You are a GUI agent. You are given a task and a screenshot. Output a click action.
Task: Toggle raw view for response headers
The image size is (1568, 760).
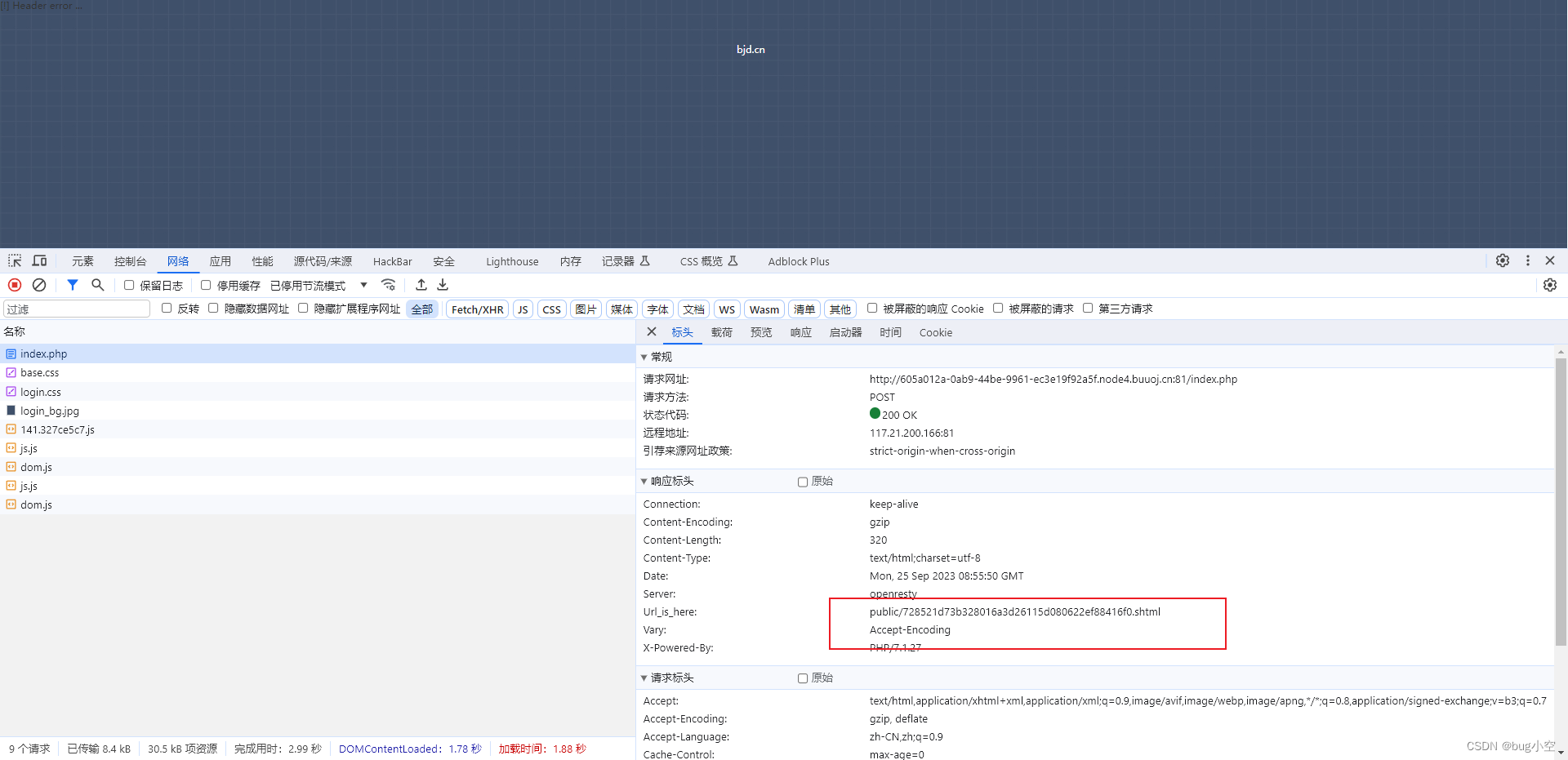point(803,482)
